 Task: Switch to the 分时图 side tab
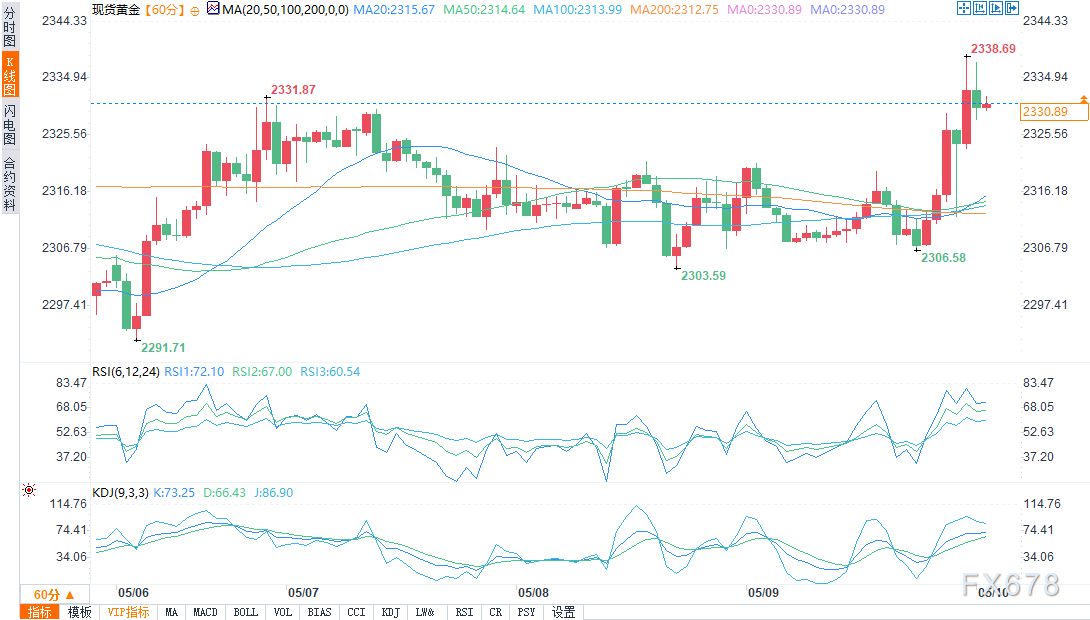coord(10,25)
